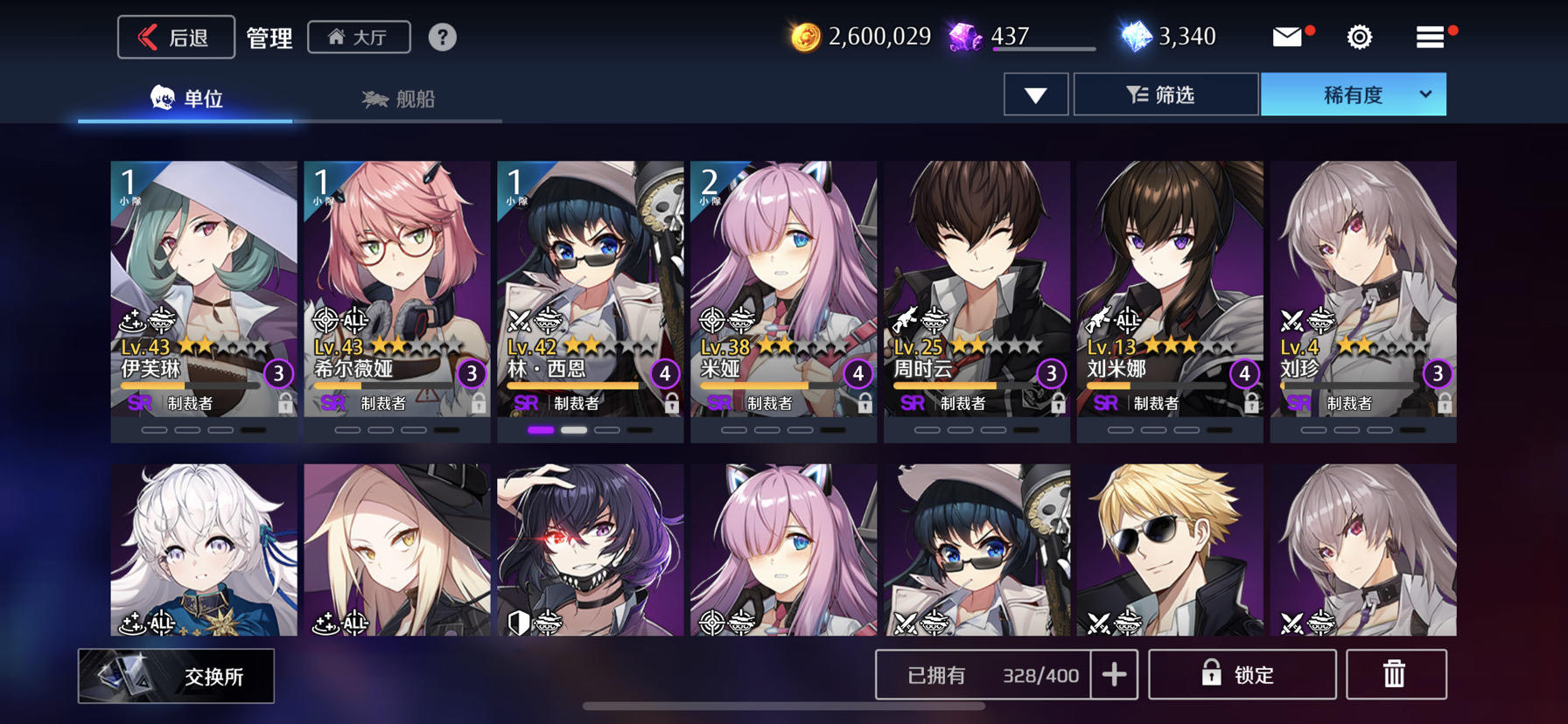The height and width of the screenshot is (724, 1568).
Task: Switch to the 舰船 tab
Action: [398, 99]
